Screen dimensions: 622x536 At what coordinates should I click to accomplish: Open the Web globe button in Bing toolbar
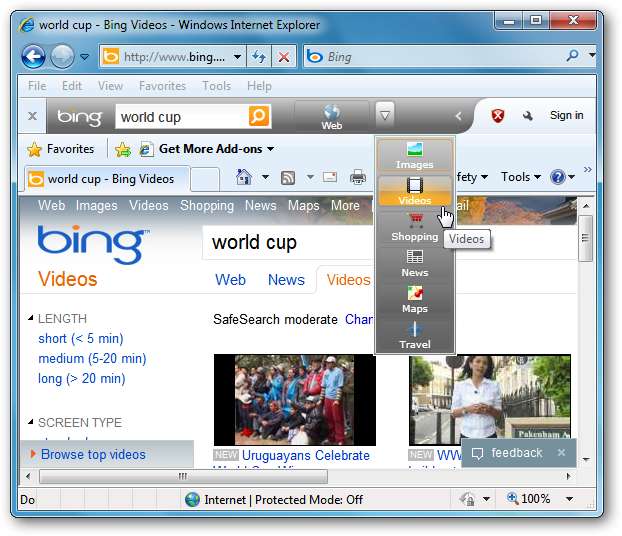coord(332,116)
